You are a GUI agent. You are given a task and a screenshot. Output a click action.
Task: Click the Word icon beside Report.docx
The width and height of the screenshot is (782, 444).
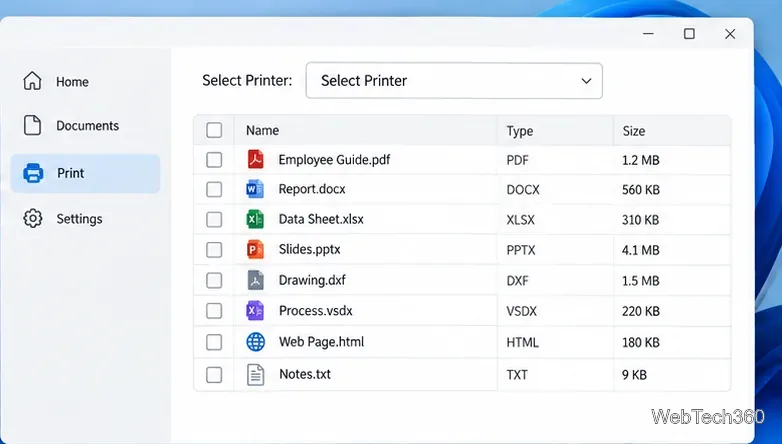pos(255,189)
